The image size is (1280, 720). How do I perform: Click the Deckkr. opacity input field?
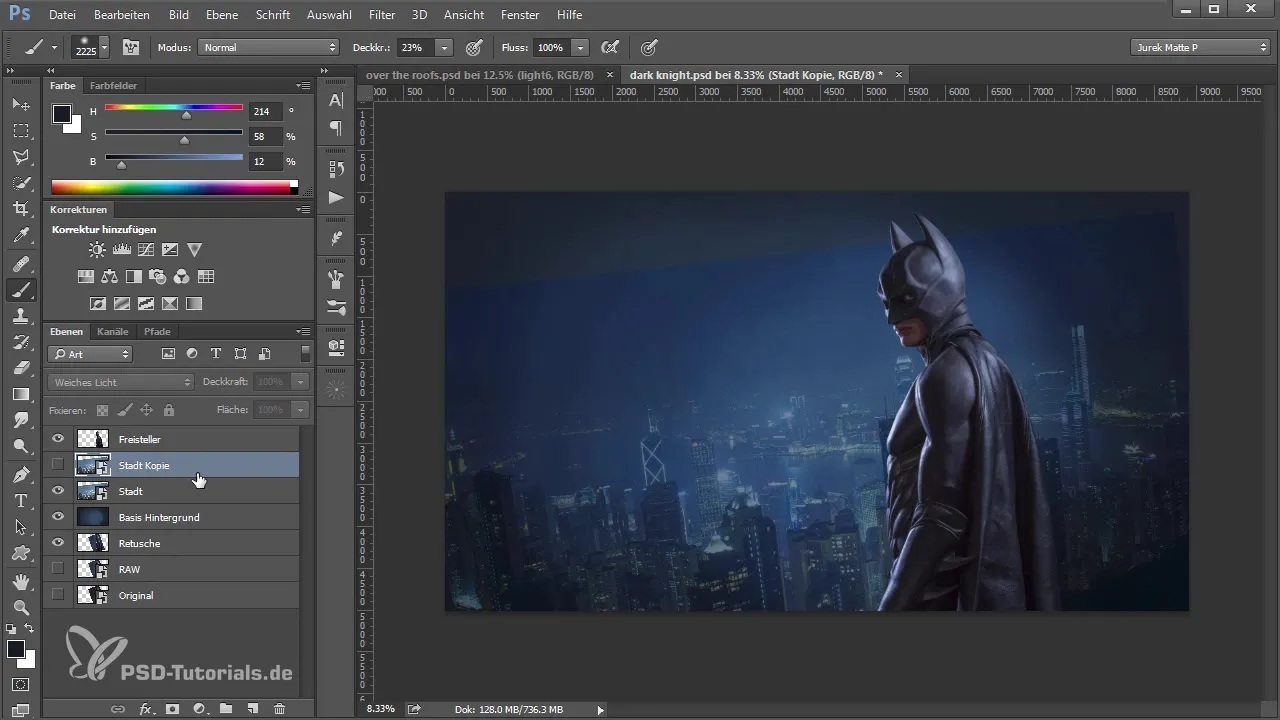(x=413, y=47)
